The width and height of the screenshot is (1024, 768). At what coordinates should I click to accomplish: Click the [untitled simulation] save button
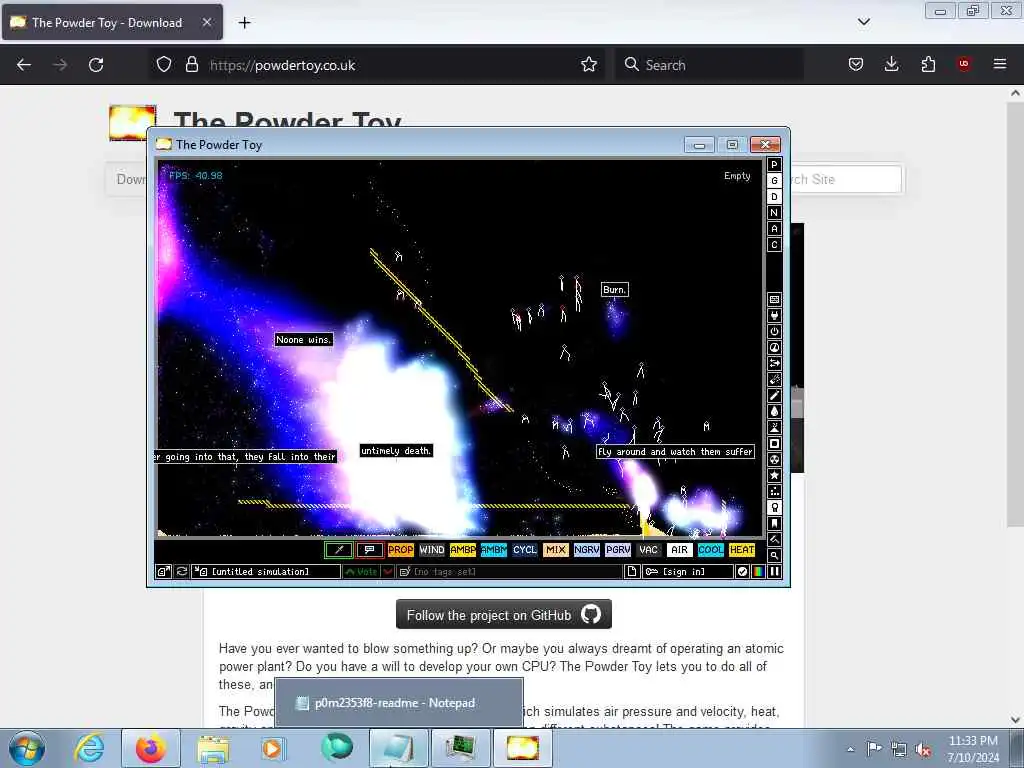click(266, 571)
